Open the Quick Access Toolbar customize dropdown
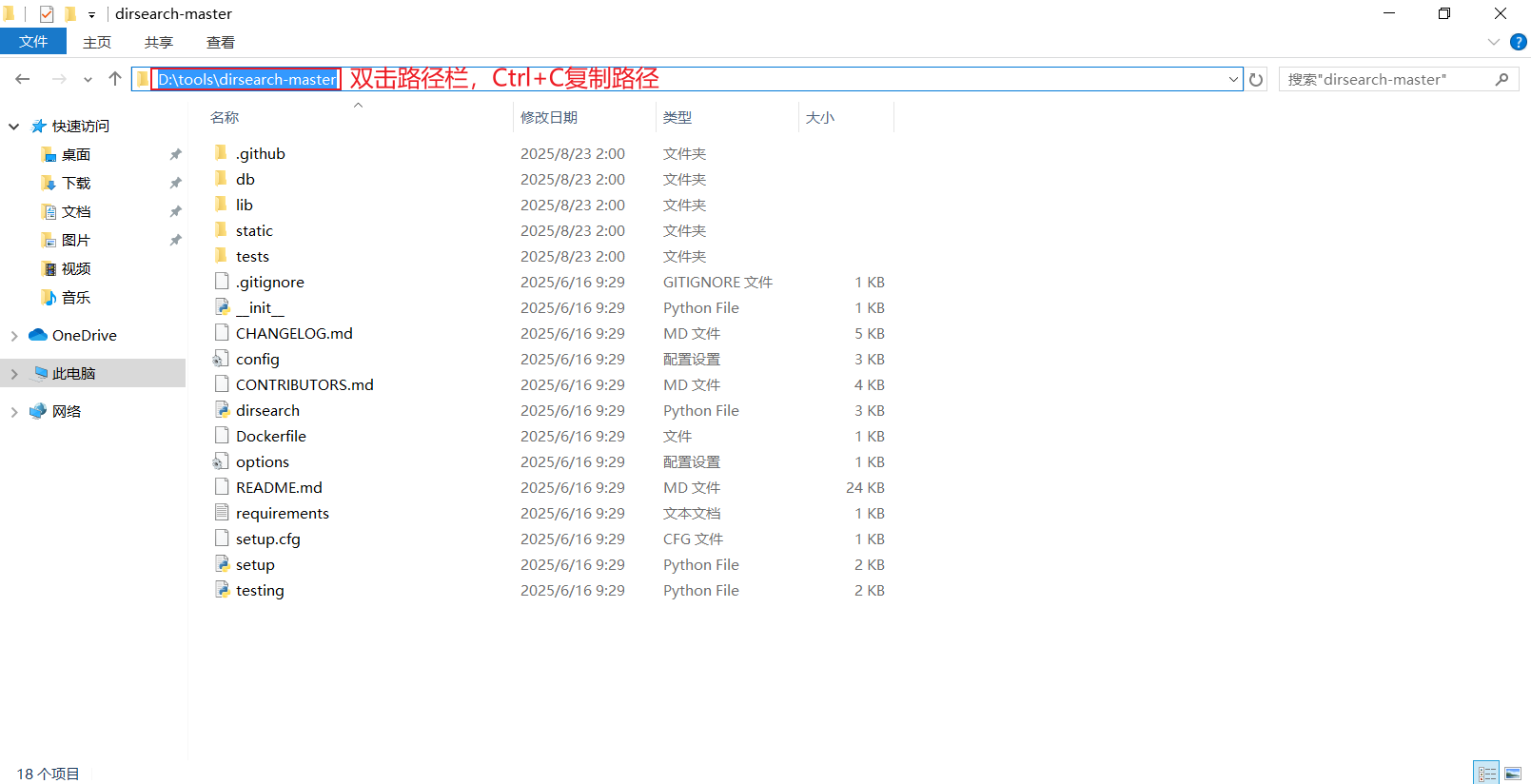1531x784 pixels. pyautogui.click(x=91, y=15)
